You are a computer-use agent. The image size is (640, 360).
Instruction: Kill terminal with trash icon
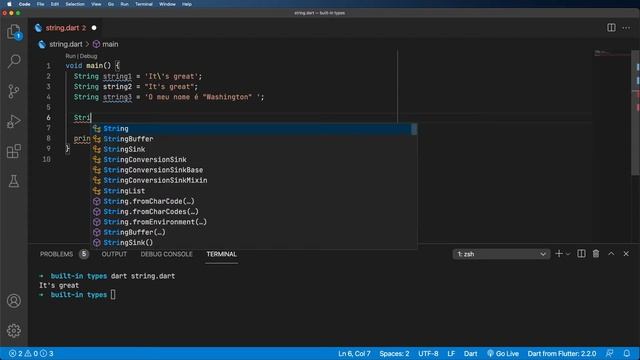coord(596,254)
